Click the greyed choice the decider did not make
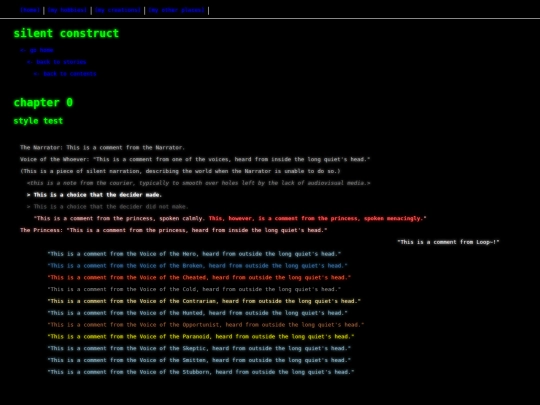 (107, 207)
